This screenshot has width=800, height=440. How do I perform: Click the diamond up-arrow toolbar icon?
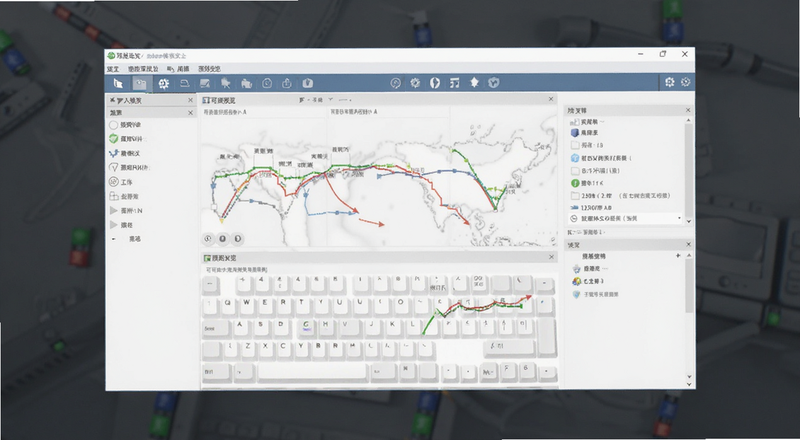point(474,82)
